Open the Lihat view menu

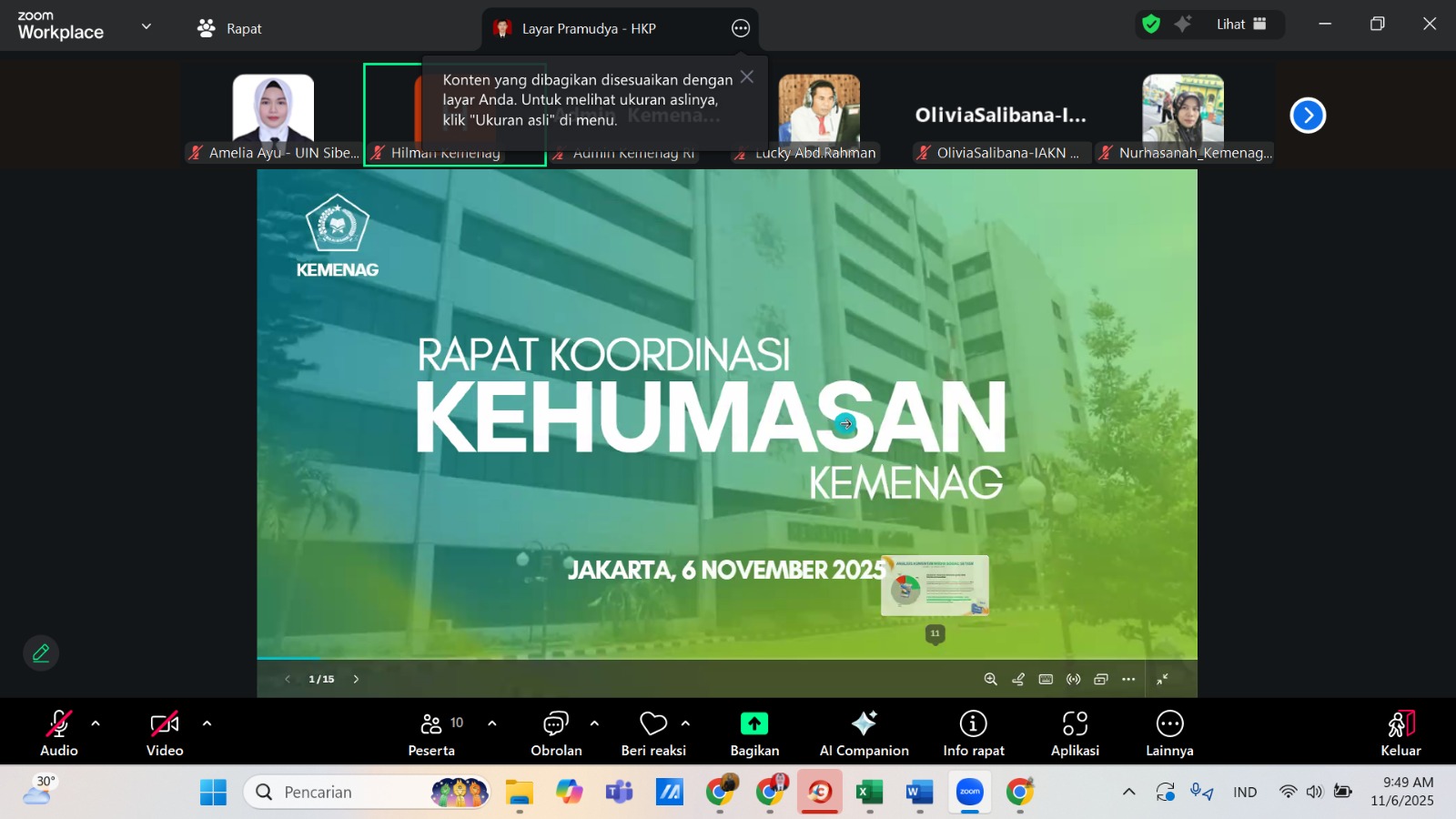point(1240,25)
